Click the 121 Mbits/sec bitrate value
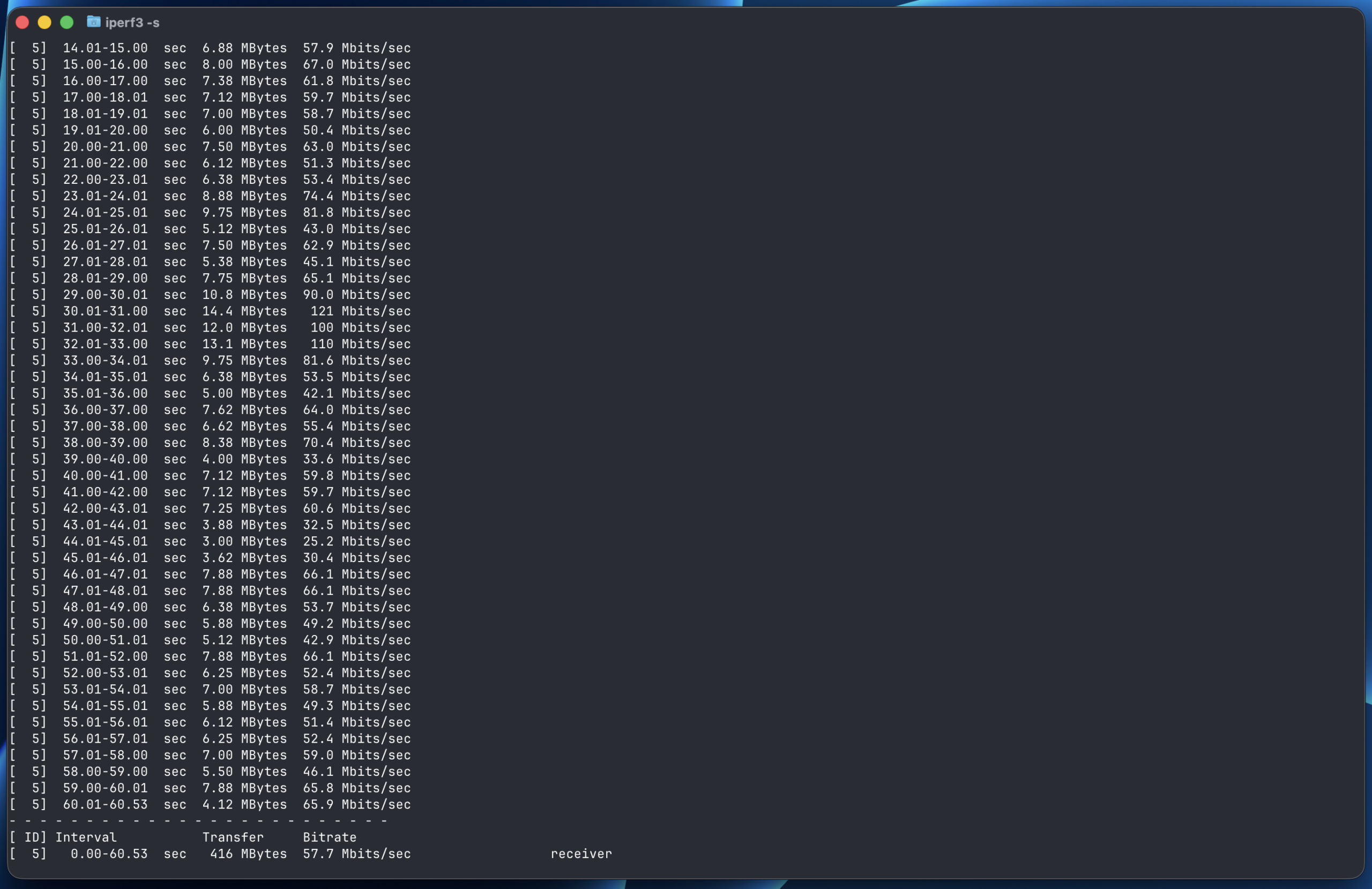This screenshot has width=1372, height=889. 361,311
